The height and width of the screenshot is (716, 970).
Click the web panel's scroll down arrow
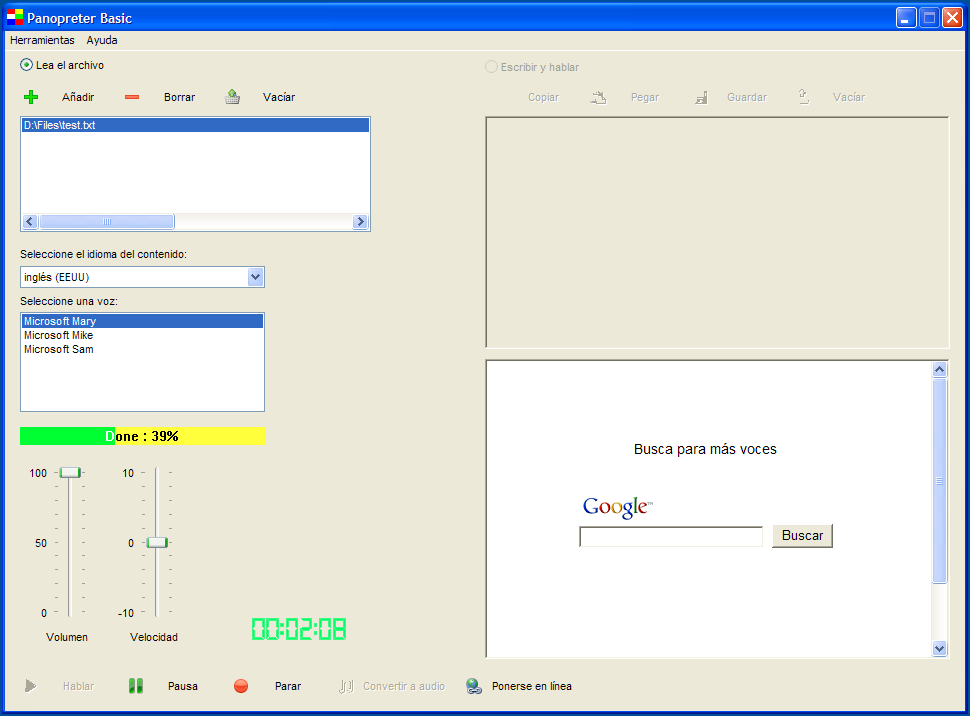(939, 649)
